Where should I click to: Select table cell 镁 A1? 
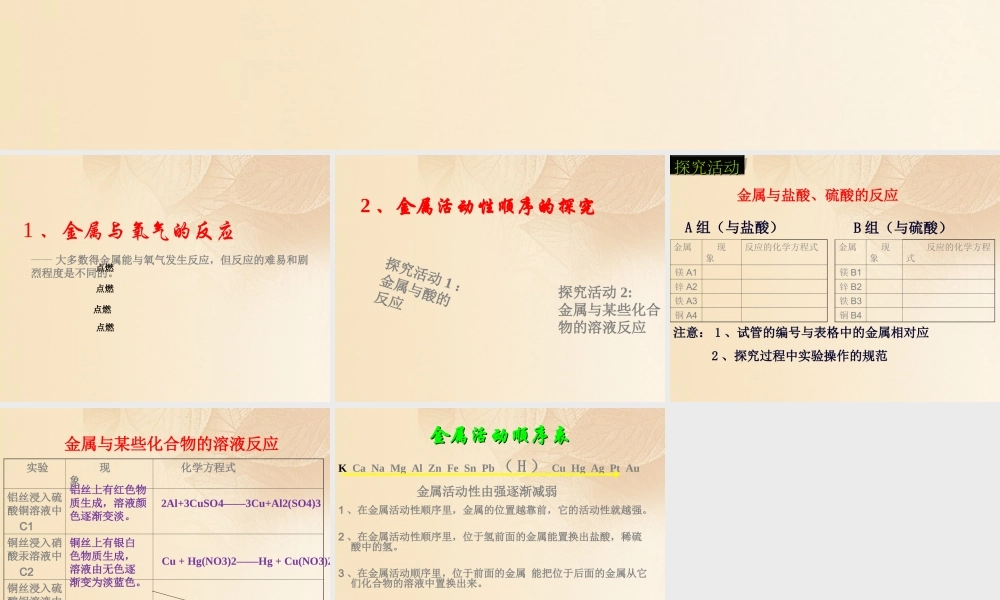click(x=686, y=272)
